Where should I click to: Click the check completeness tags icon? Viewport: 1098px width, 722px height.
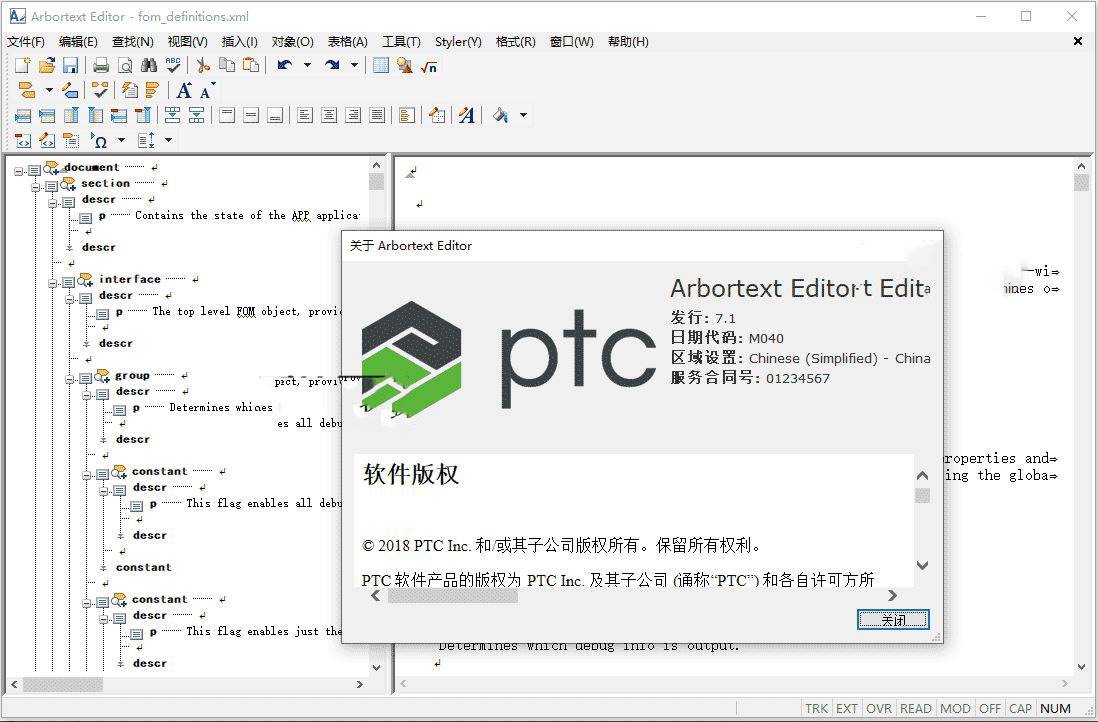click(100, 90)
